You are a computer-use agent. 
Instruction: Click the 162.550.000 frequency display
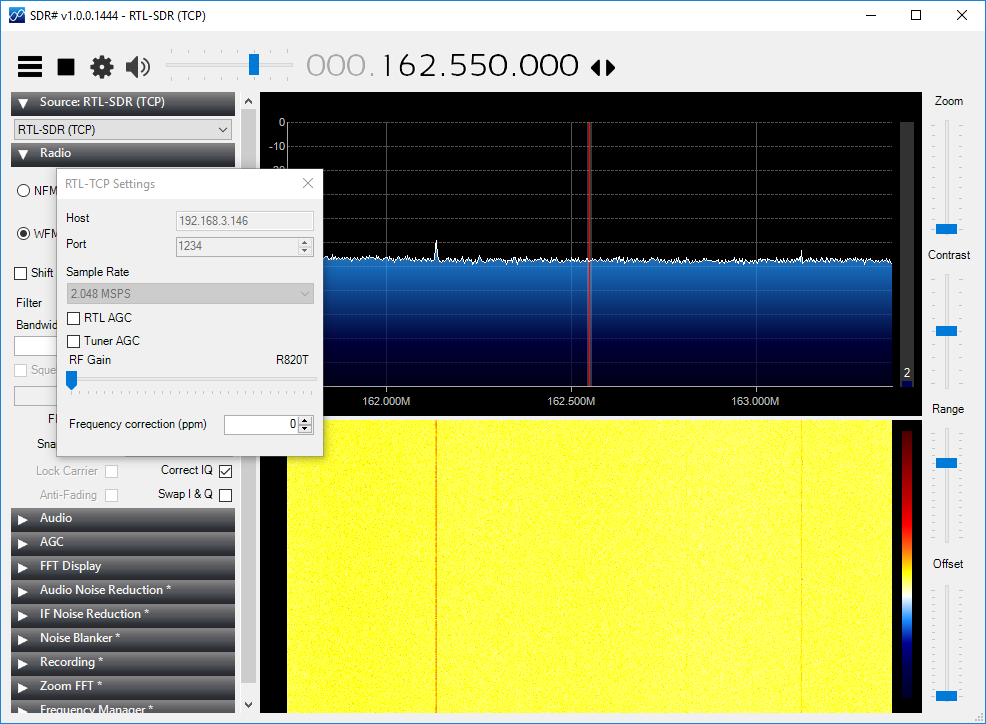(480, 65)
